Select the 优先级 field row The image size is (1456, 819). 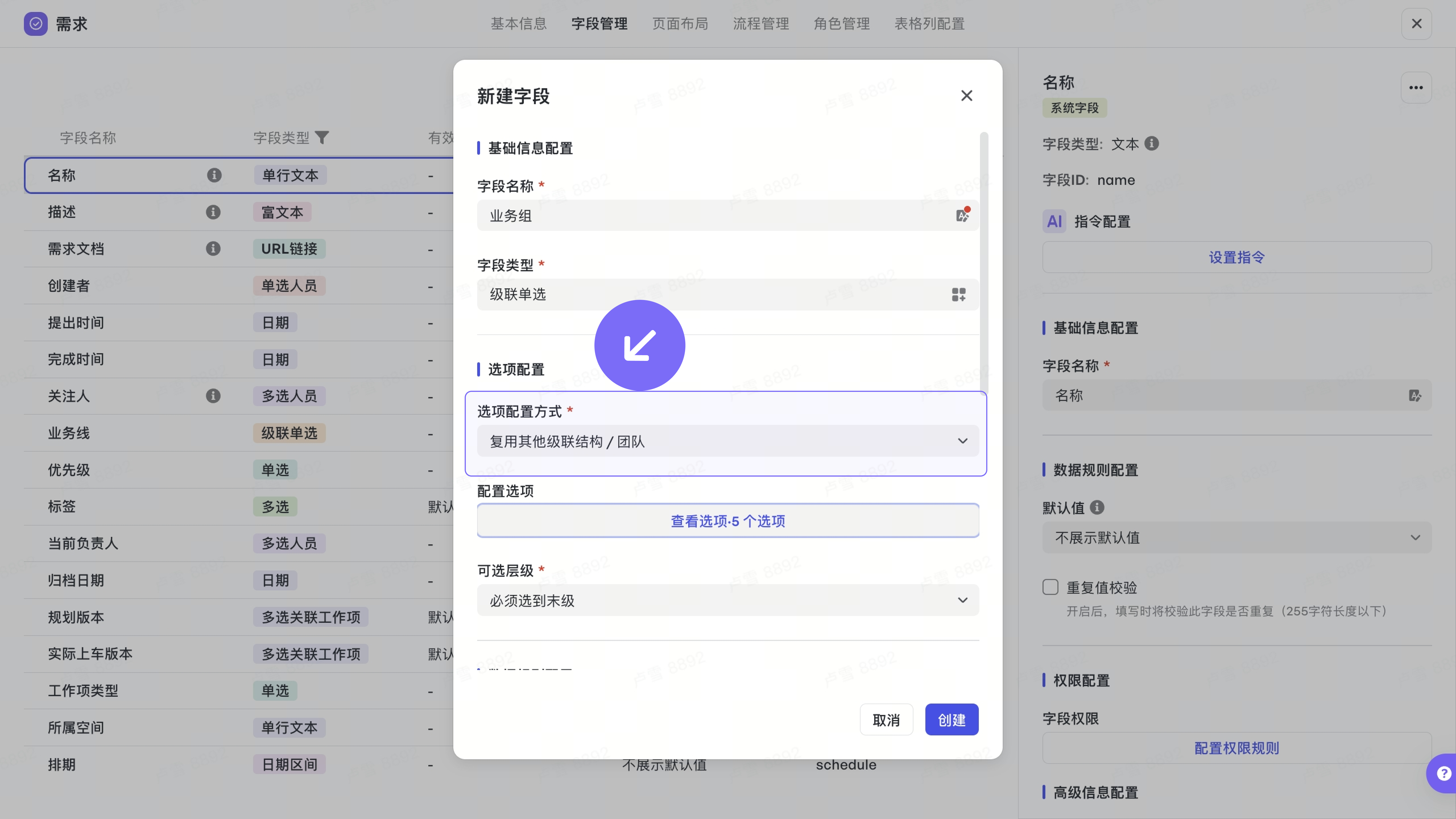(x=239, y=470)
